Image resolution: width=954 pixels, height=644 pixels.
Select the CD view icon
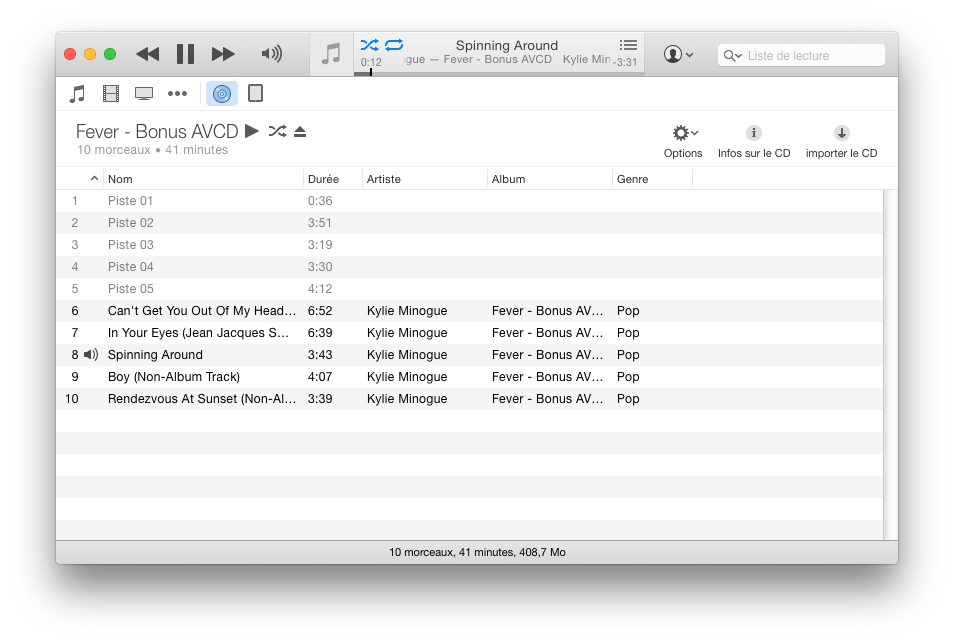click(222, 94)
